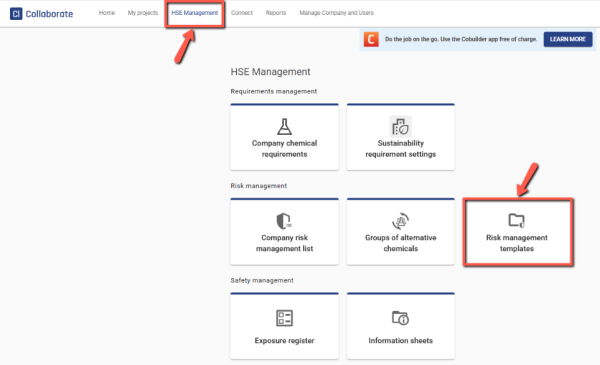Open the Exposure register card text
Viewport: 600px width, 365px height.
284,341
